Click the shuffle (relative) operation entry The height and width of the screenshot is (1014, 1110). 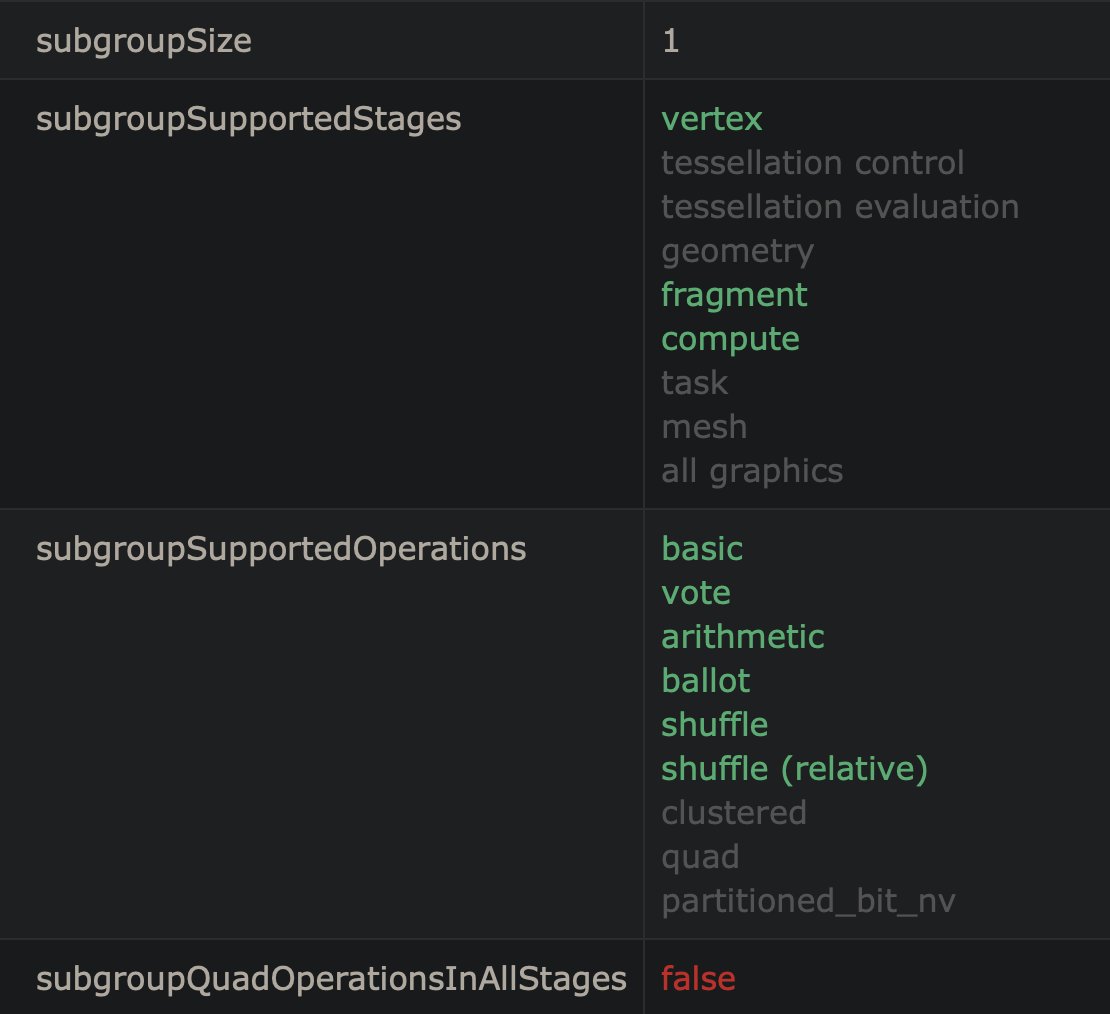pos(794,769)
